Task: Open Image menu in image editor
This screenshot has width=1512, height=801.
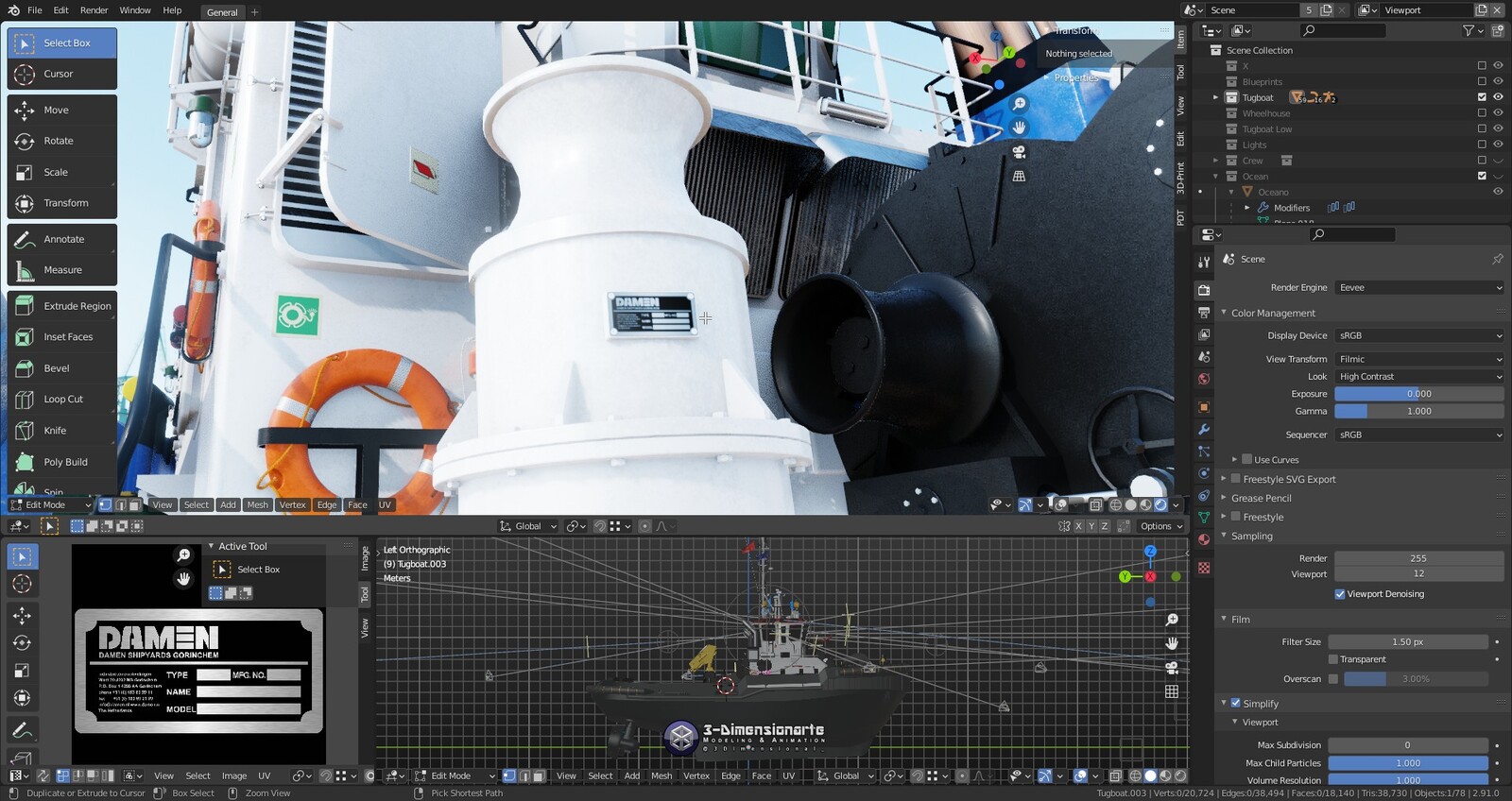Action: click(234, 776)
